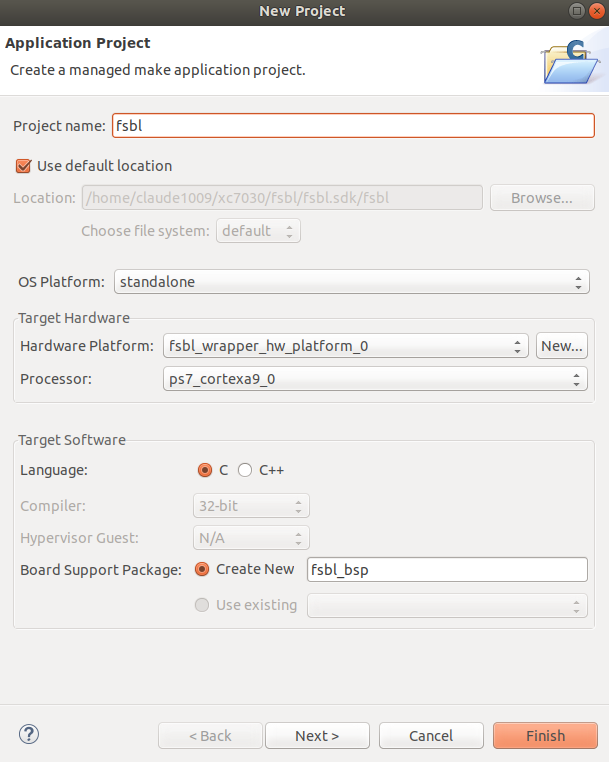Expand the Processor ps7_cortexa9_0 dropdown

[375, 379]
